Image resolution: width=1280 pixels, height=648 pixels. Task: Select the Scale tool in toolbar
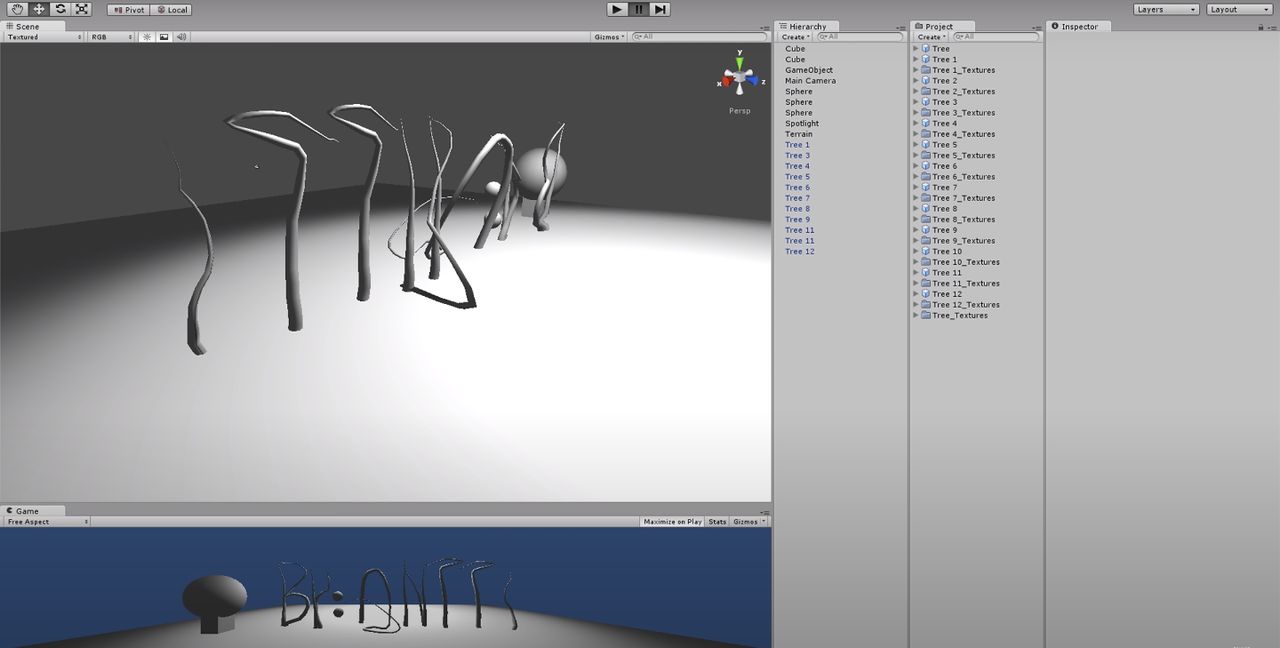(81, 9)
